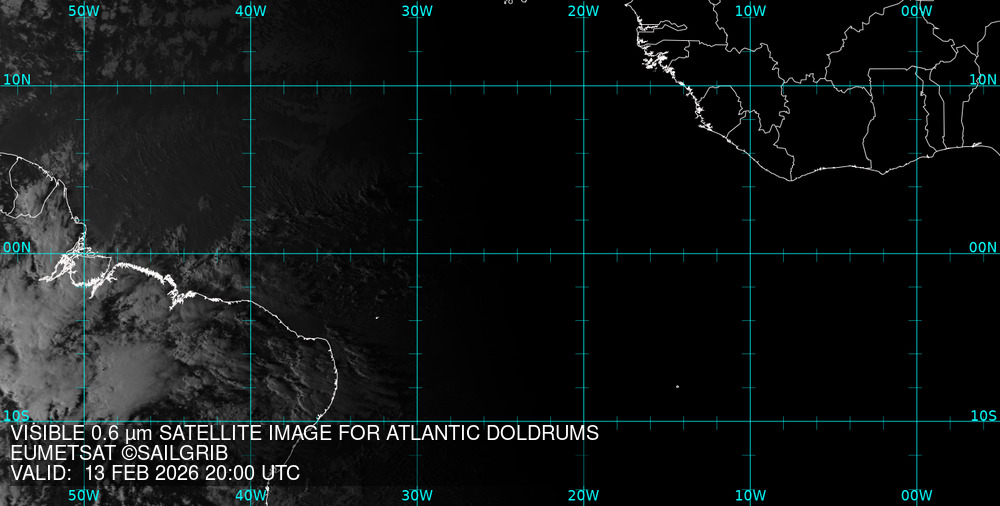Click the right-side 10S latitude label
Viewport: 1000px width, 506px height.
click(x=984, y=415)
